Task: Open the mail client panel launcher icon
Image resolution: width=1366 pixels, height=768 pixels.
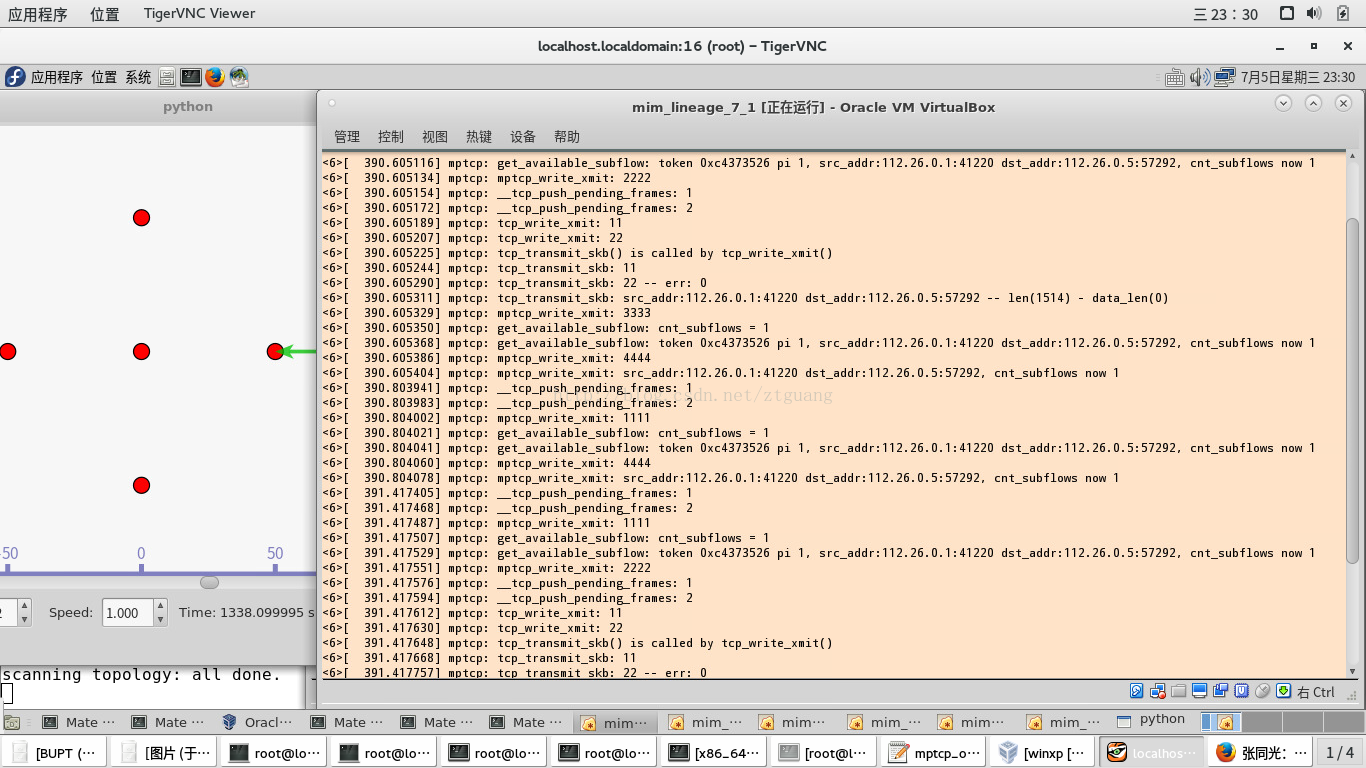Action: 239,77
